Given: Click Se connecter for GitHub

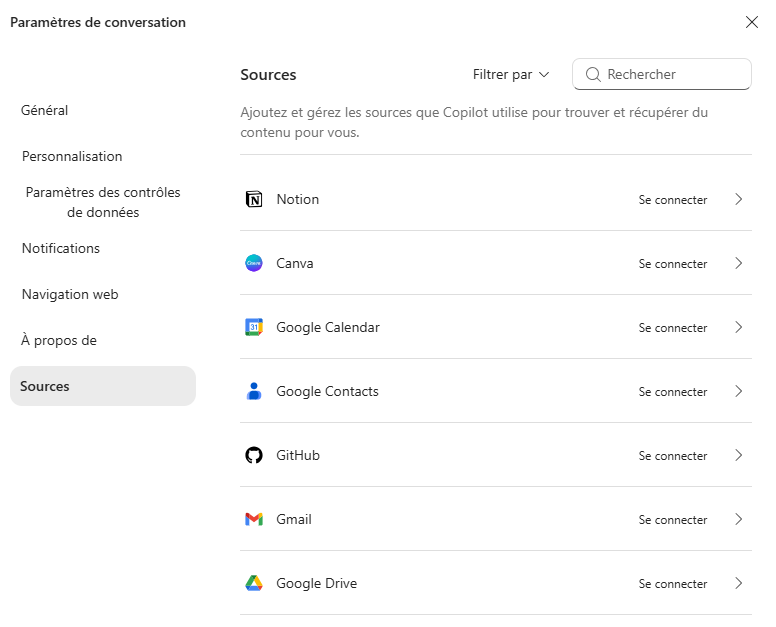Looking at the screenshot, I should click(x=673, y=456).
